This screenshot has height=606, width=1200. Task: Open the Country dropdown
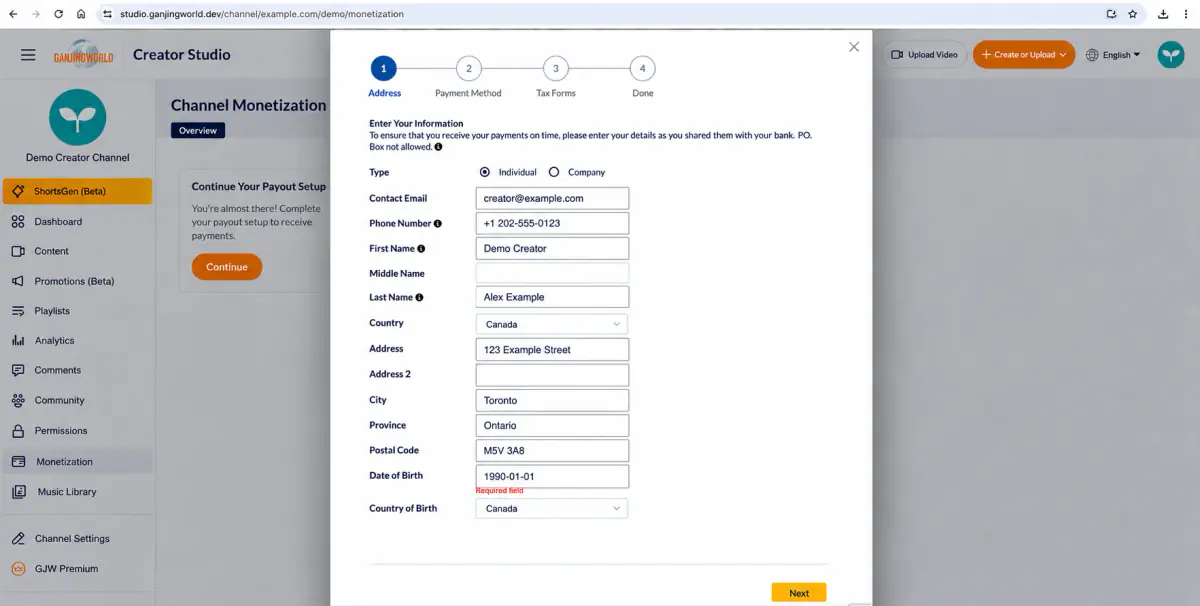point(552,324)
